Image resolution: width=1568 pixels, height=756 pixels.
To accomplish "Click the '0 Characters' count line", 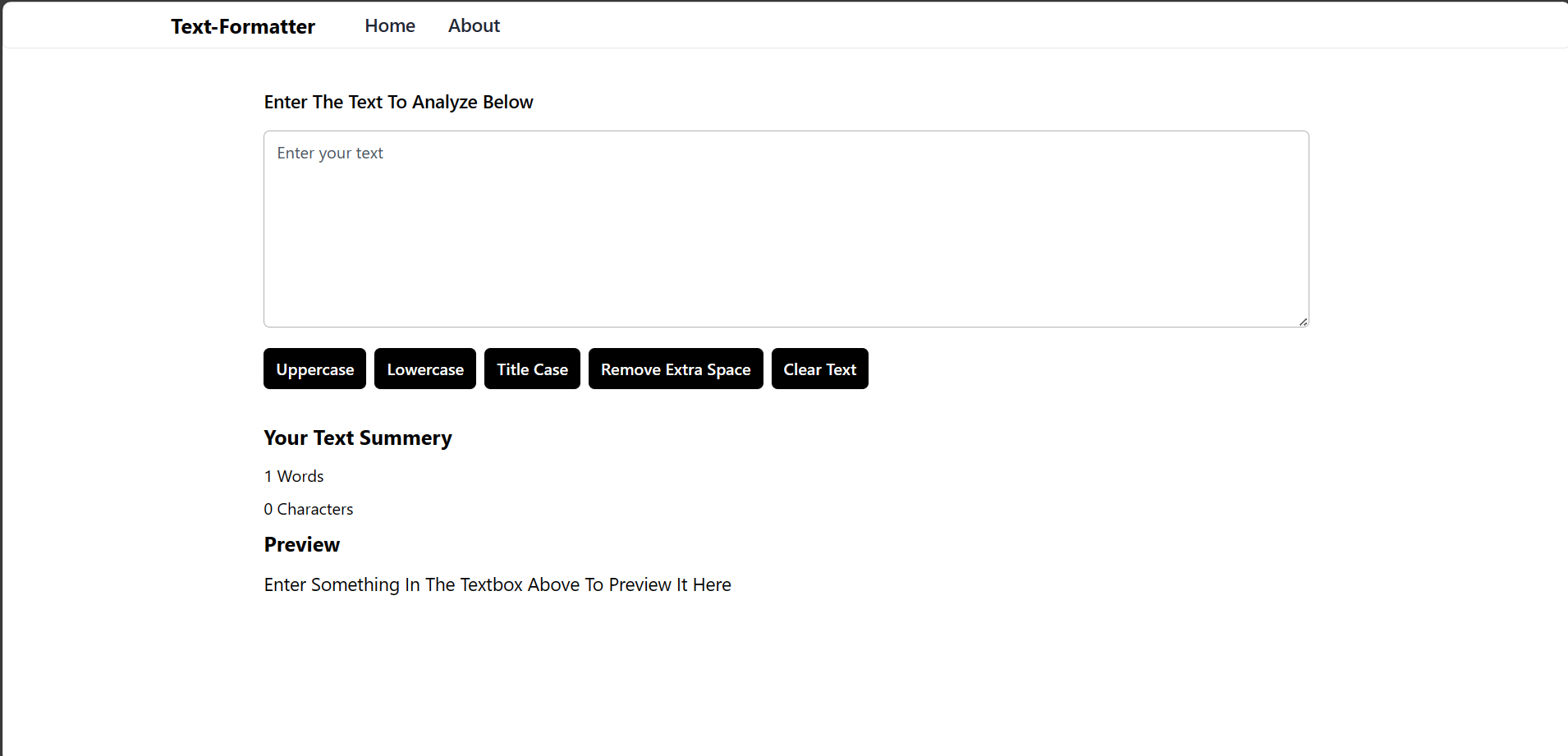I will [309, 509].
